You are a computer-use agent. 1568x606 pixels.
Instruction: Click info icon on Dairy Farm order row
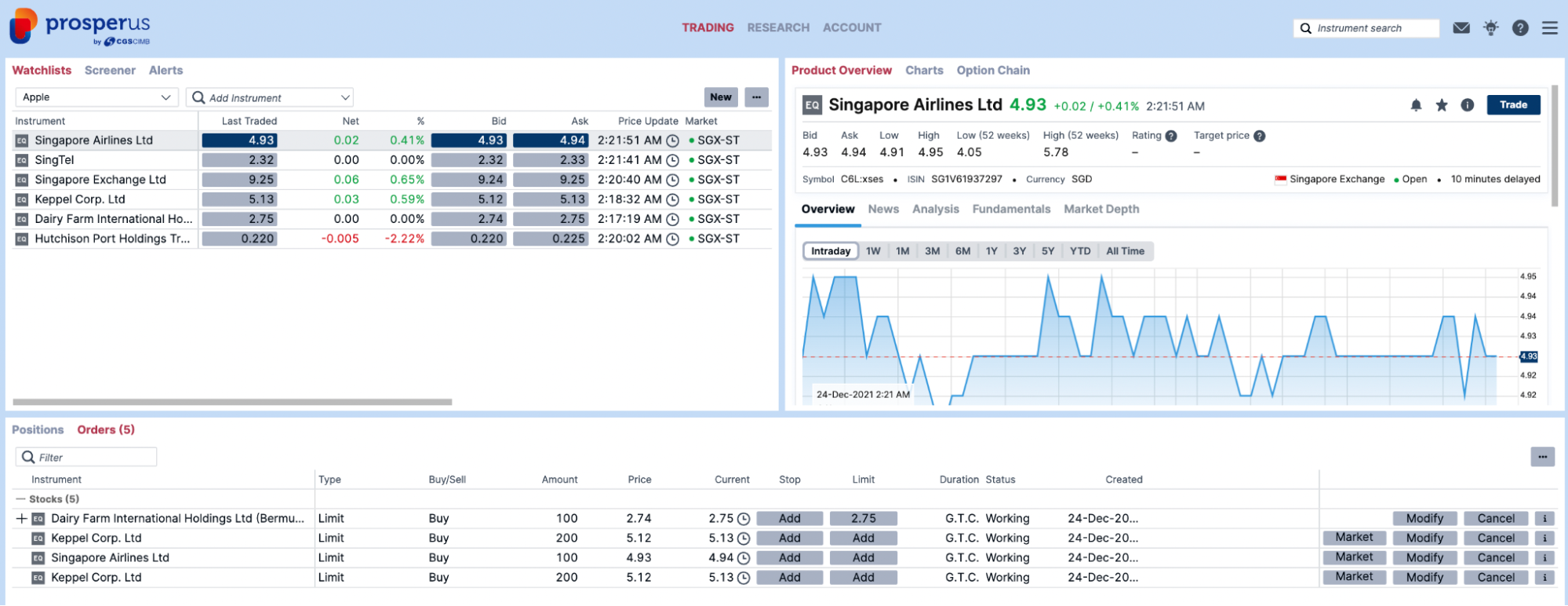click(1544, 519)
